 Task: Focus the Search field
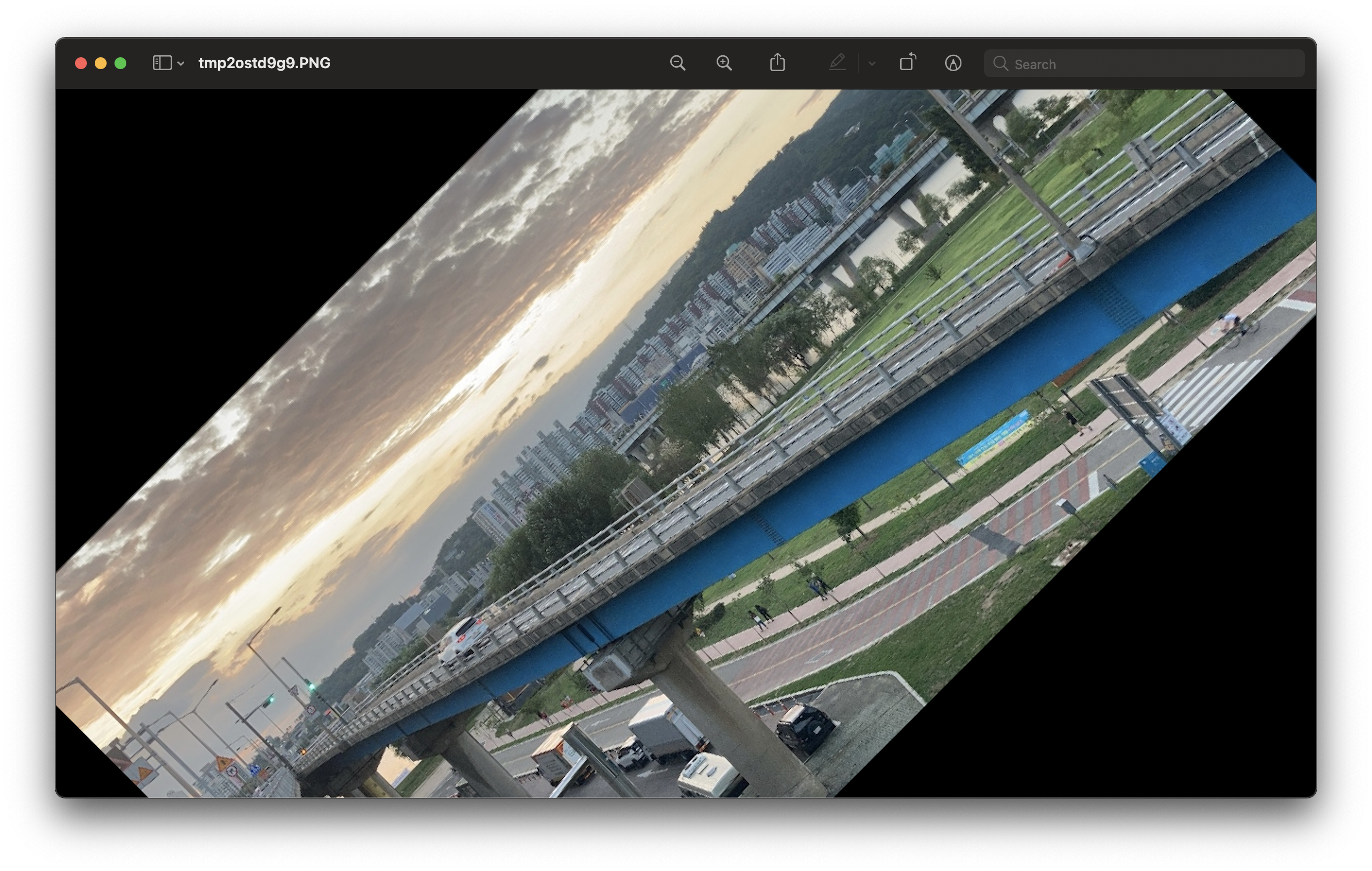1144,63
